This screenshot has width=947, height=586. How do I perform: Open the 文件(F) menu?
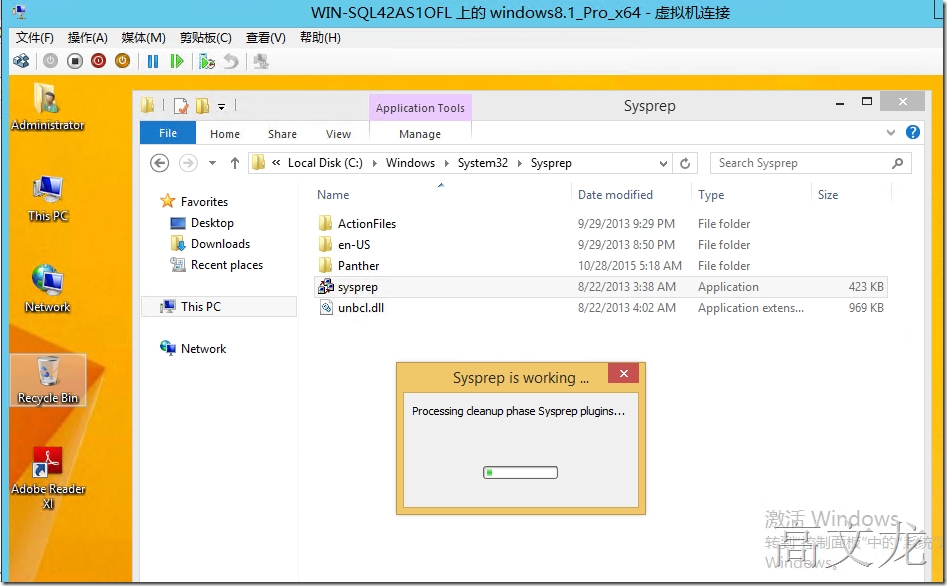coord(34,37)
